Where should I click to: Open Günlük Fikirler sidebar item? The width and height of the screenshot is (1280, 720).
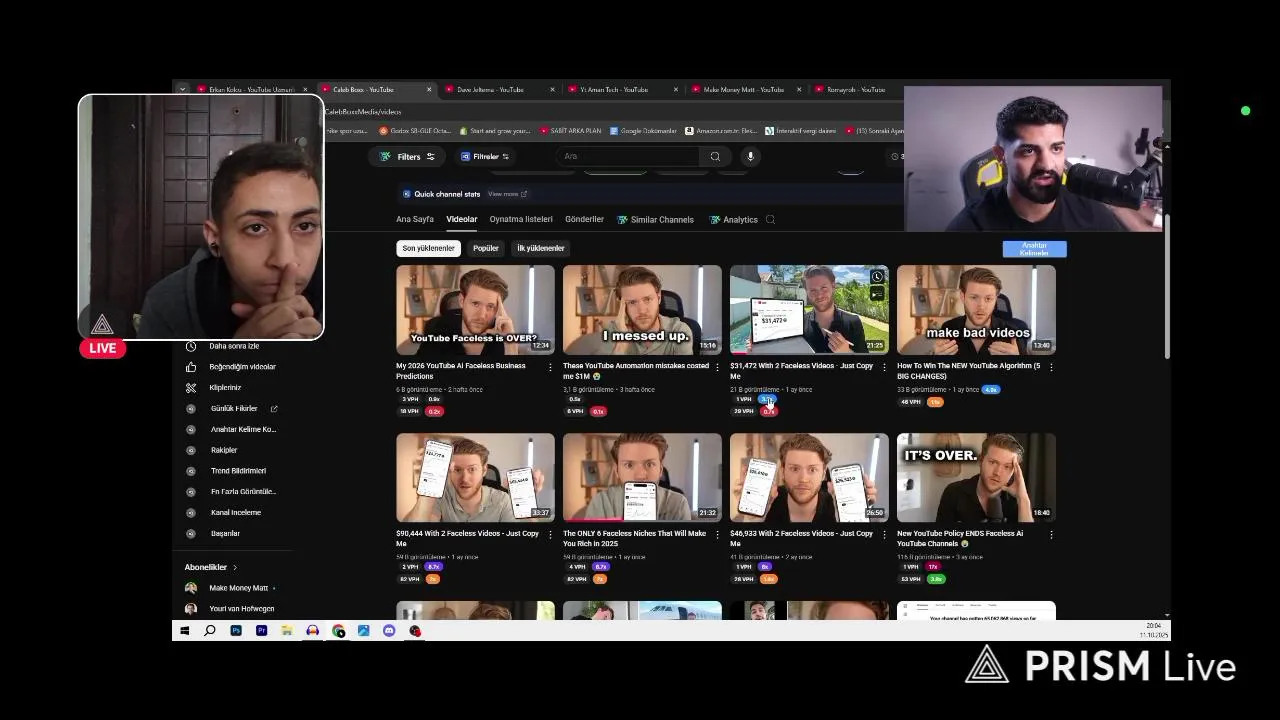(x=233, y=408)
